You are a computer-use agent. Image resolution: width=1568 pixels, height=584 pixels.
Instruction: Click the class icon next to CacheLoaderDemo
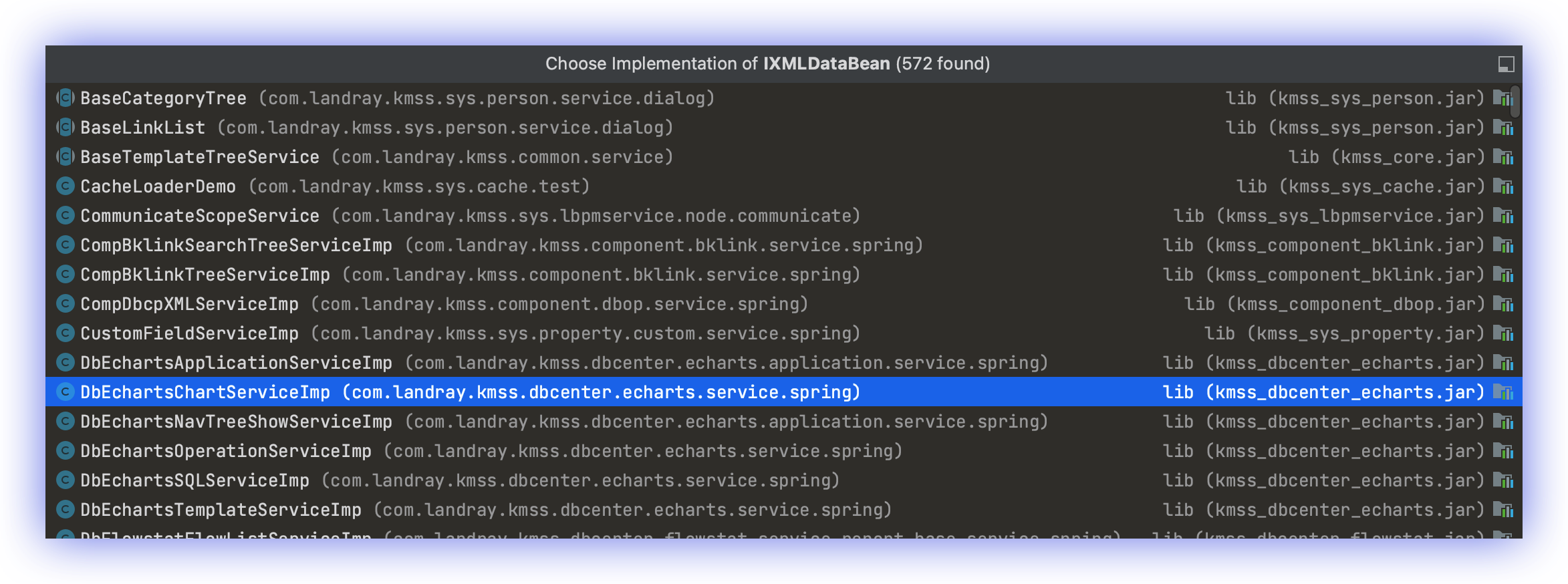65,186
